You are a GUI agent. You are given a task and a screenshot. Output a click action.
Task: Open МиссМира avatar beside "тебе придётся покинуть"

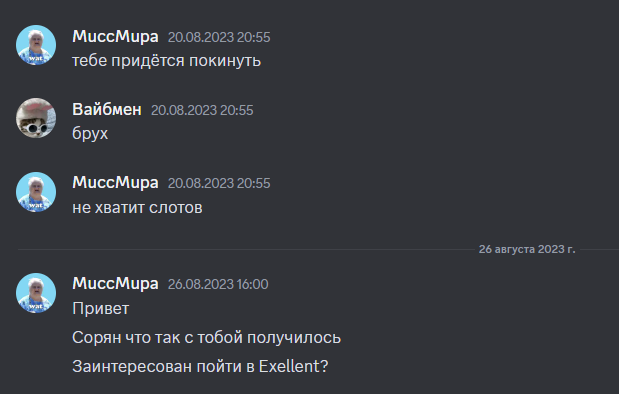(x=36, y=45)
